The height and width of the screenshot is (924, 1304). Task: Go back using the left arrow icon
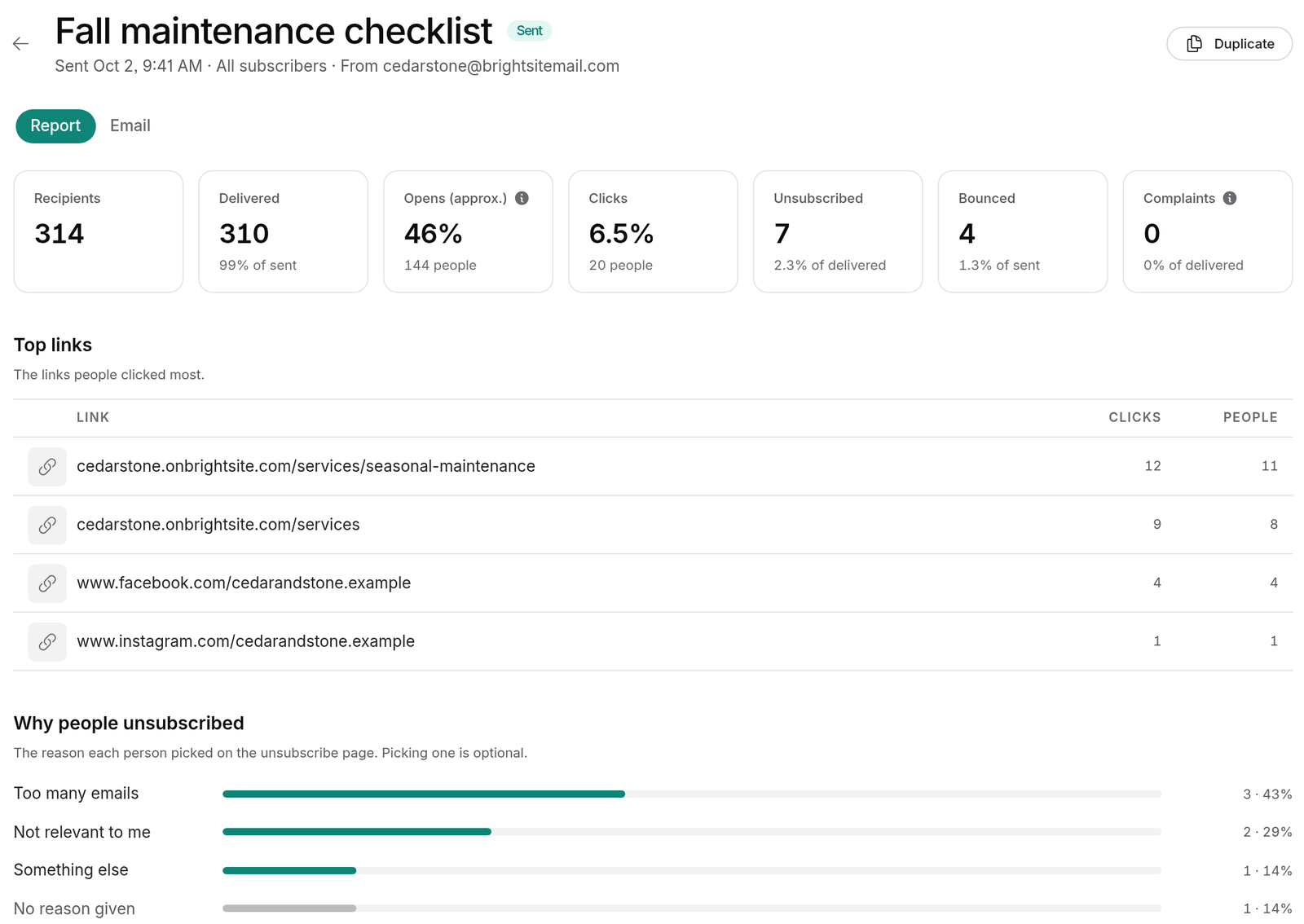click(x=21, y=44)
